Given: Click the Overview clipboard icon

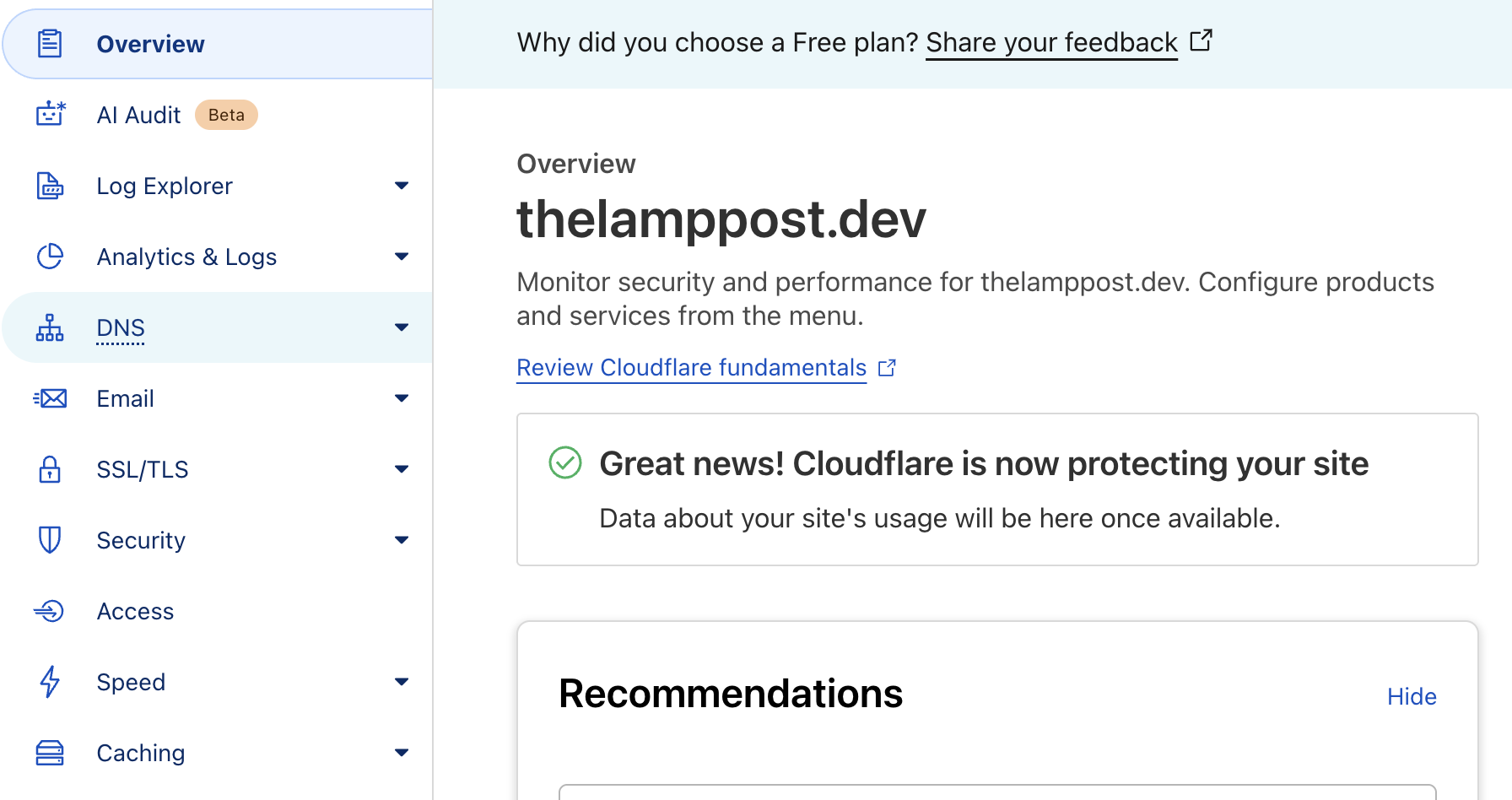Looking at the screenshot, I should [50, 43].
